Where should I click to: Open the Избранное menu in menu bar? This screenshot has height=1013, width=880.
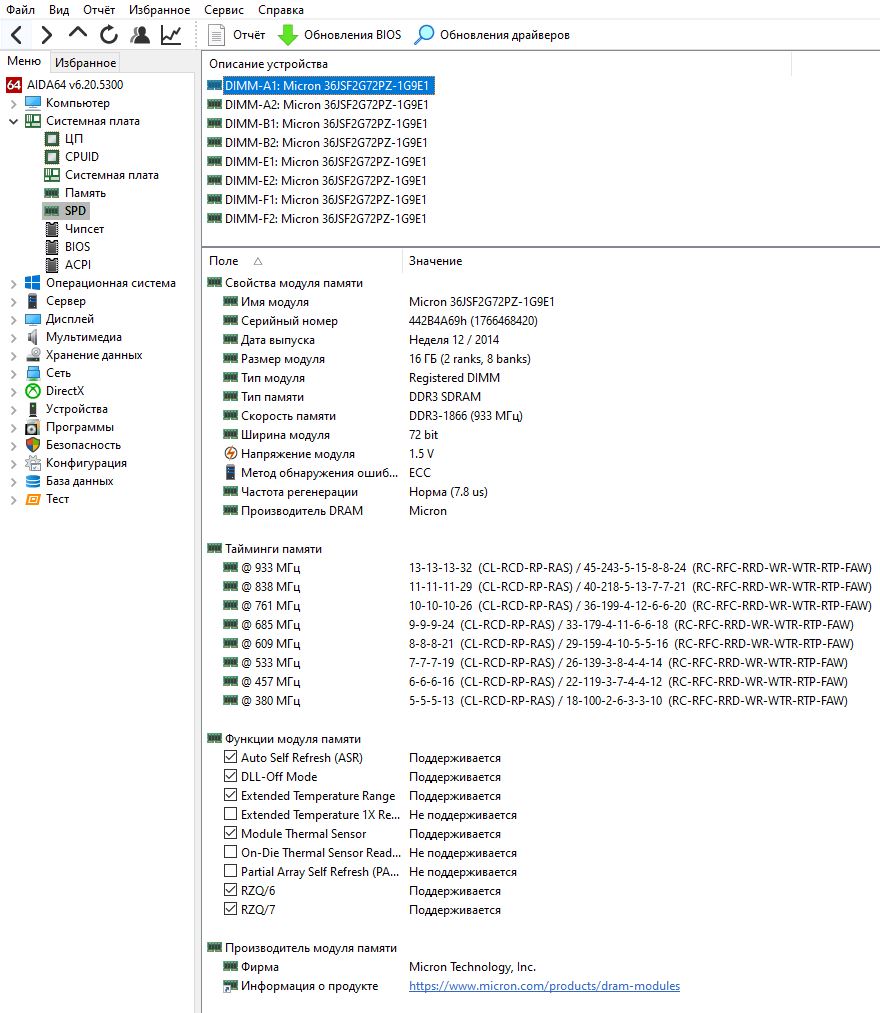160,10
